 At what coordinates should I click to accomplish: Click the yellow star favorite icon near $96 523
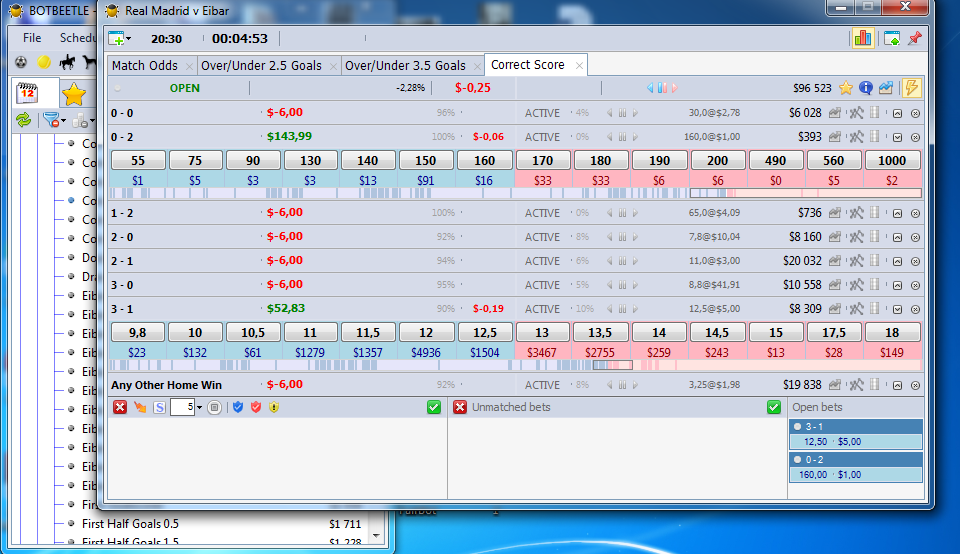click(846, 88)
